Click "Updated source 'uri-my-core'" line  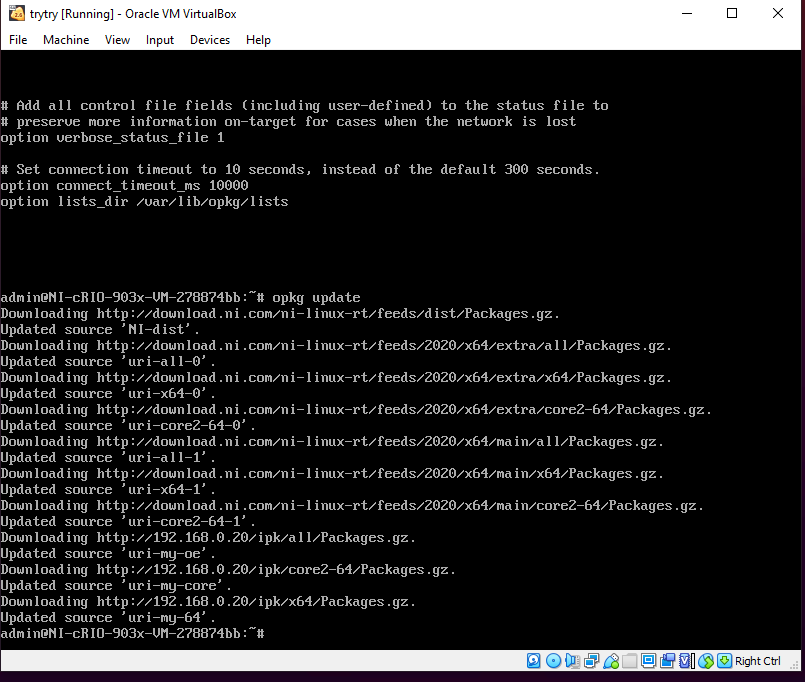[116, 585]
